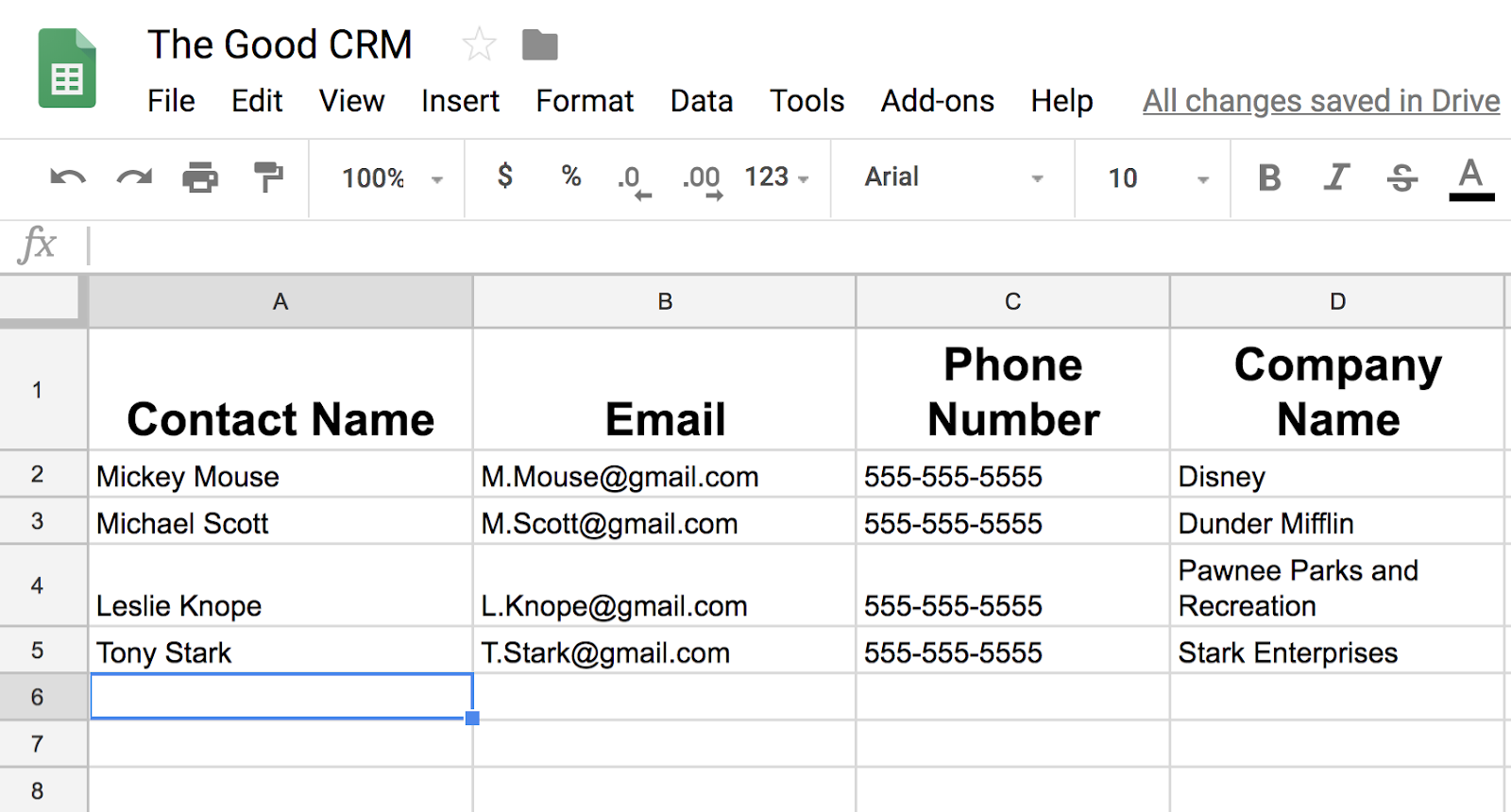
Task: Open the font size 10 dropdown
Action: pos(1158,178)
